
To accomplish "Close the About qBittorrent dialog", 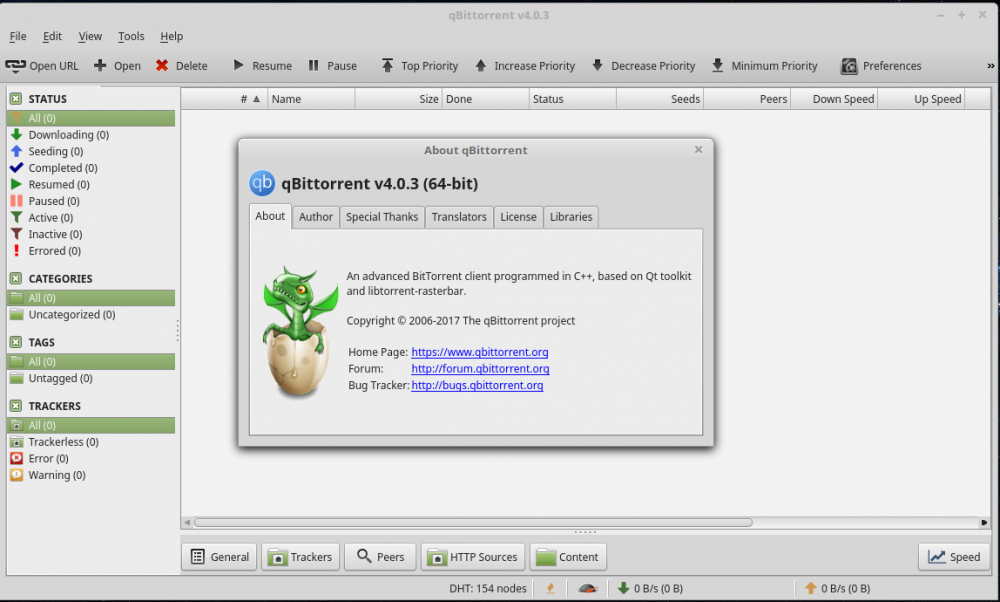I will pos(698,149).
